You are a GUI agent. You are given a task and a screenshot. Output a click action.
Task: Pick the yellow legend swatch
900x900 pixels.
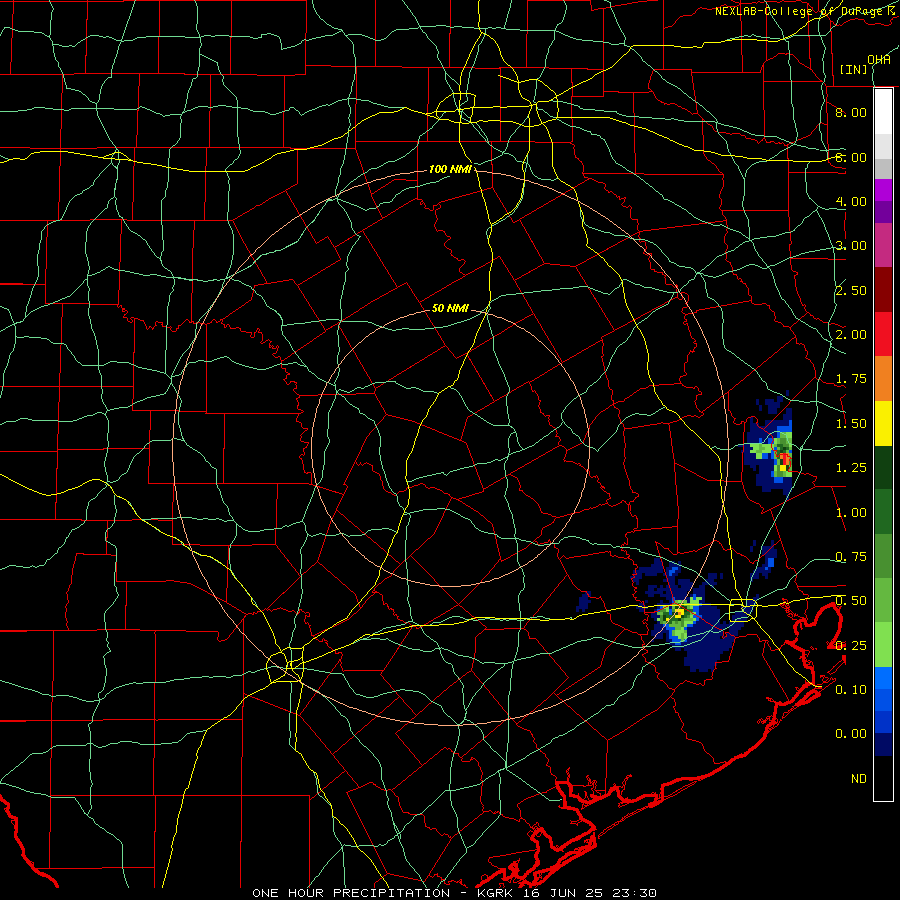click(883, 424)
